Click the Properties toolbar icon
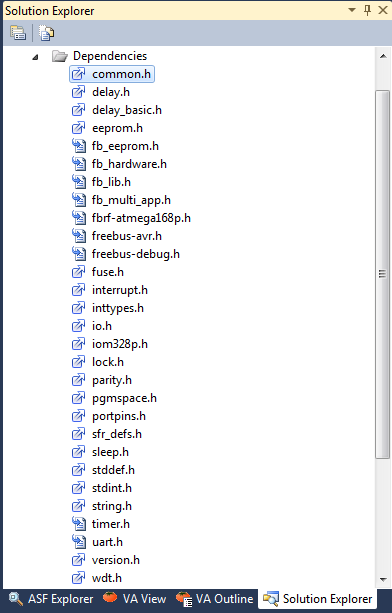The image size is (392, 613). coord(18,33)
